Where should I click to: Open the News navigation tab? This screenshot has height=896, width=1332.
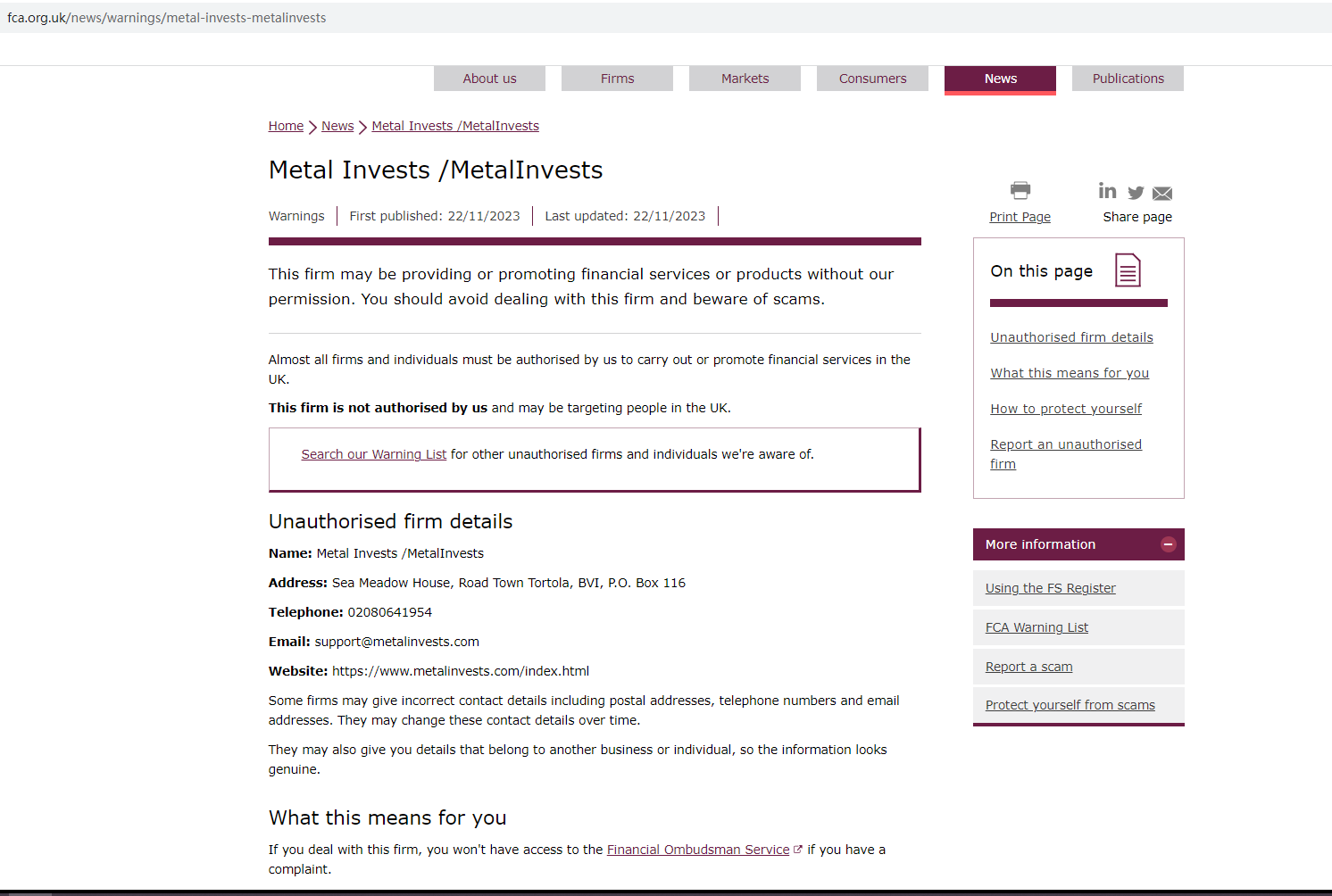coord(1000,79)
